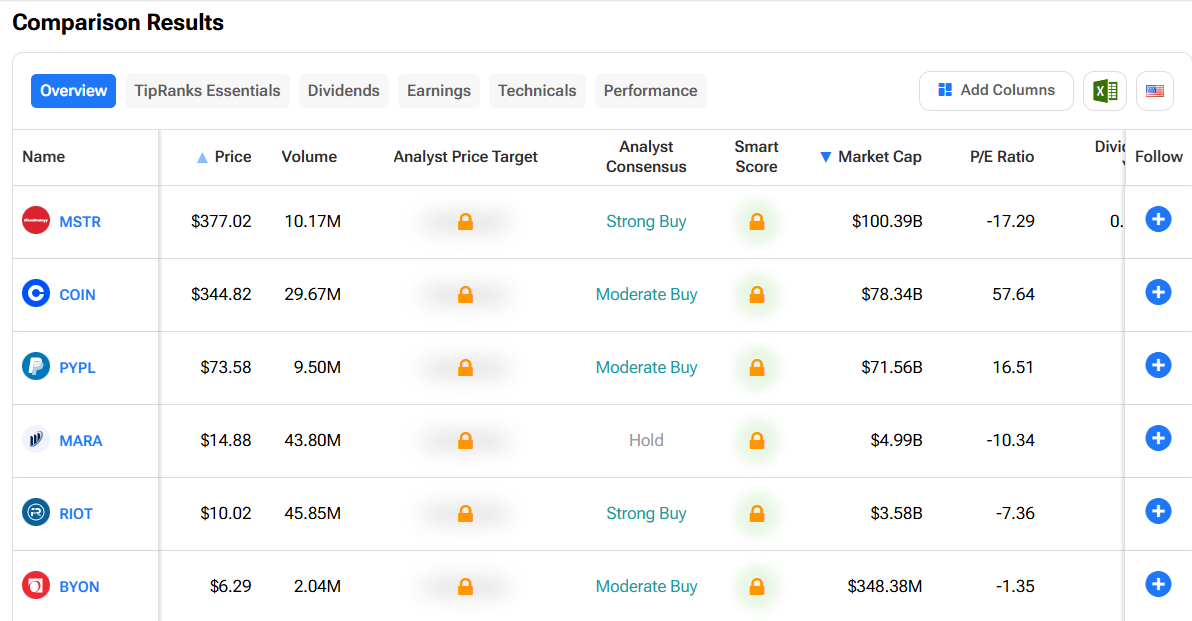This screenshot has height=621, width=1192.
Task: Sort table by Market Cap column
Action: click(871, 157)
